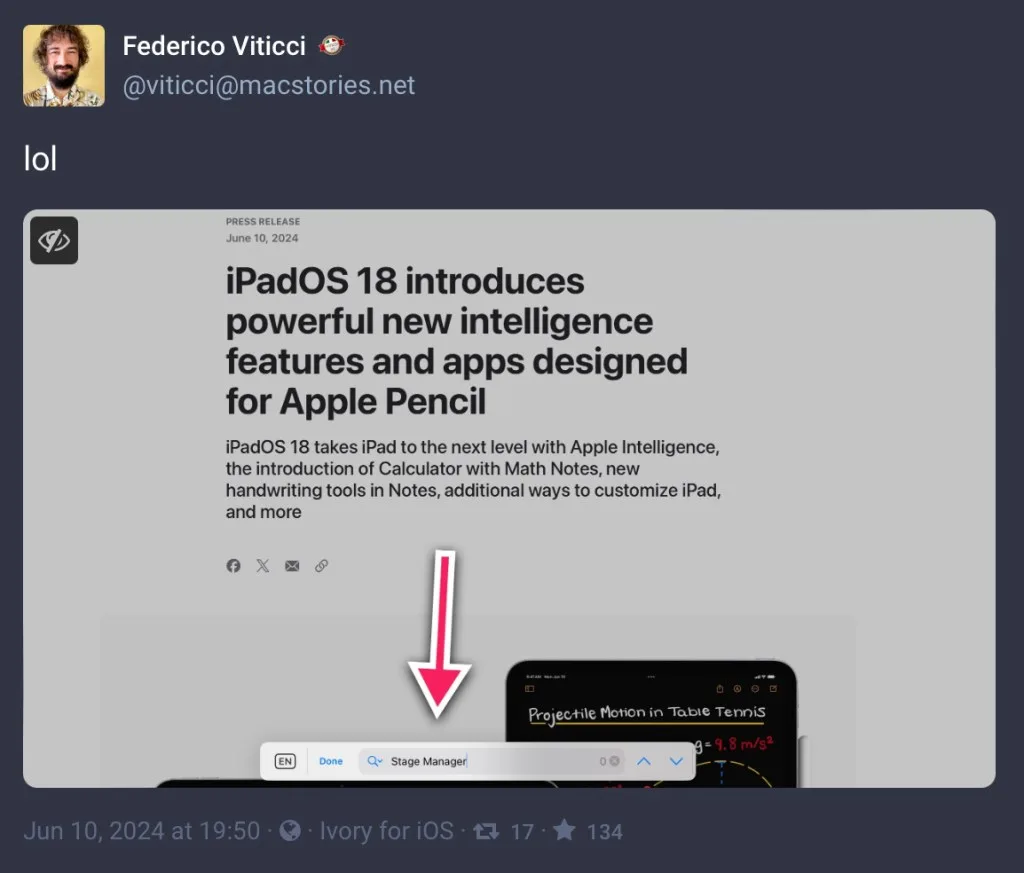Image resolution: width=1024 pixels, height=873 pixels.
Task: Open Federico Viticci's profile avatar
Action: [x=63, y=65]
